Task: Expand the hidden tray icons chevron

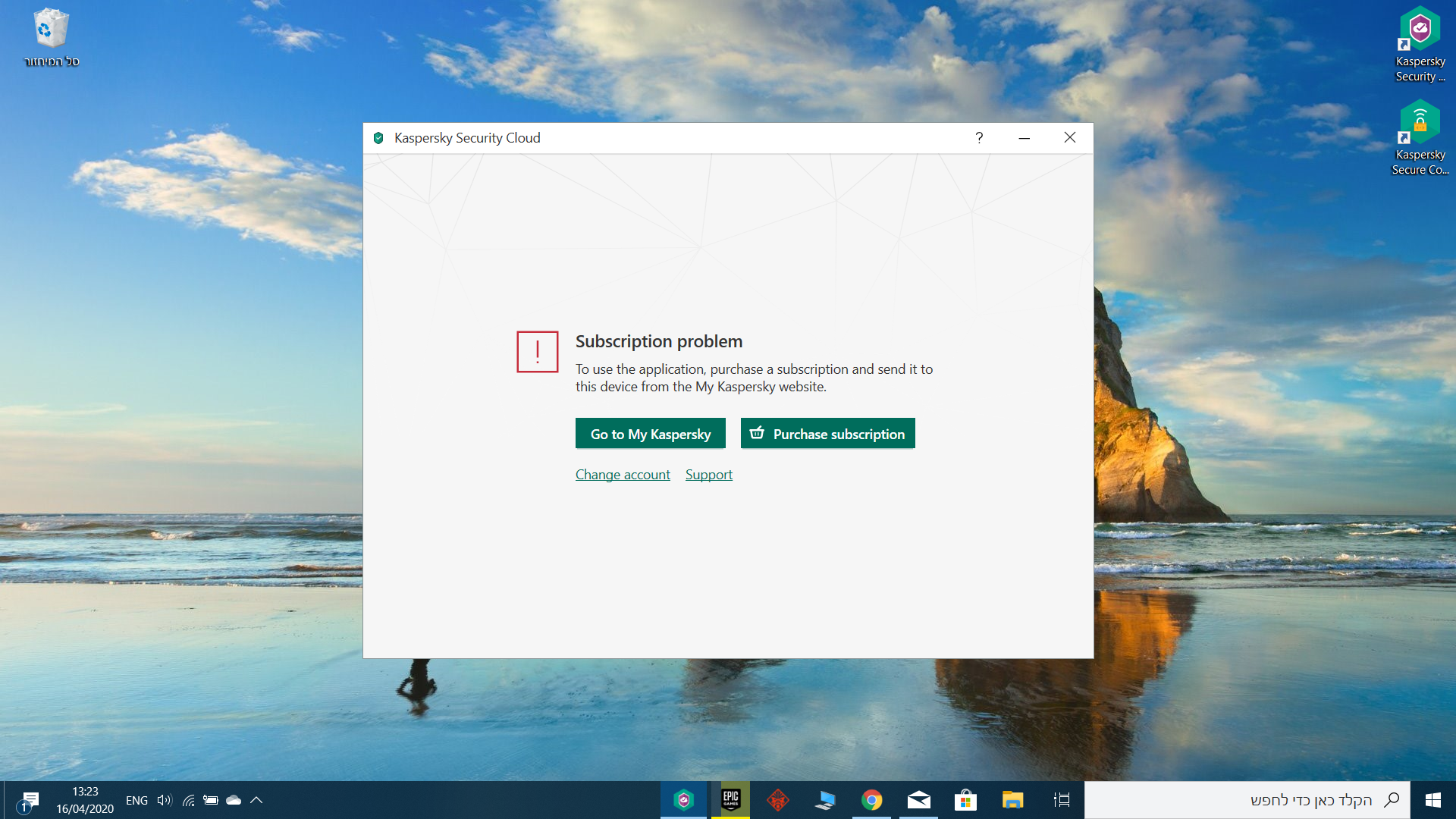Action: pyautogui.click(x=256, y=800)
